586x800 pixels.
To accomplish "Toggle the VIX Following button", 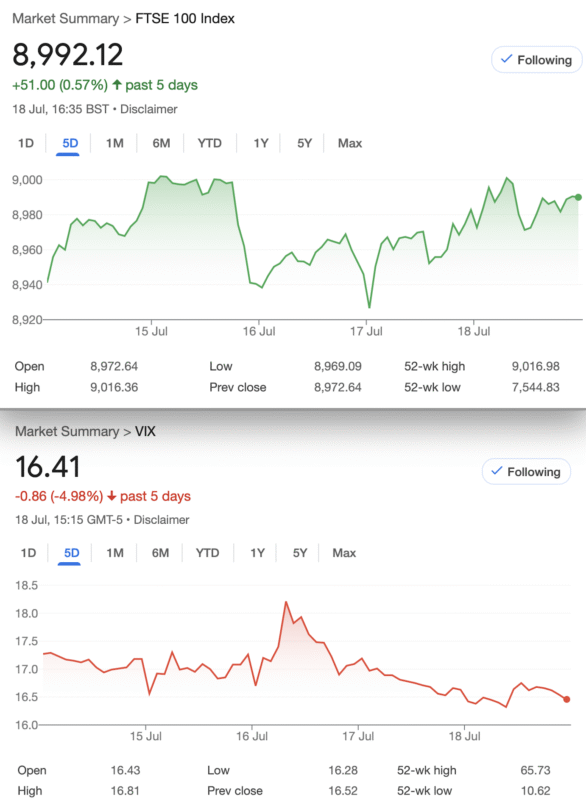I will pos(526,471).
